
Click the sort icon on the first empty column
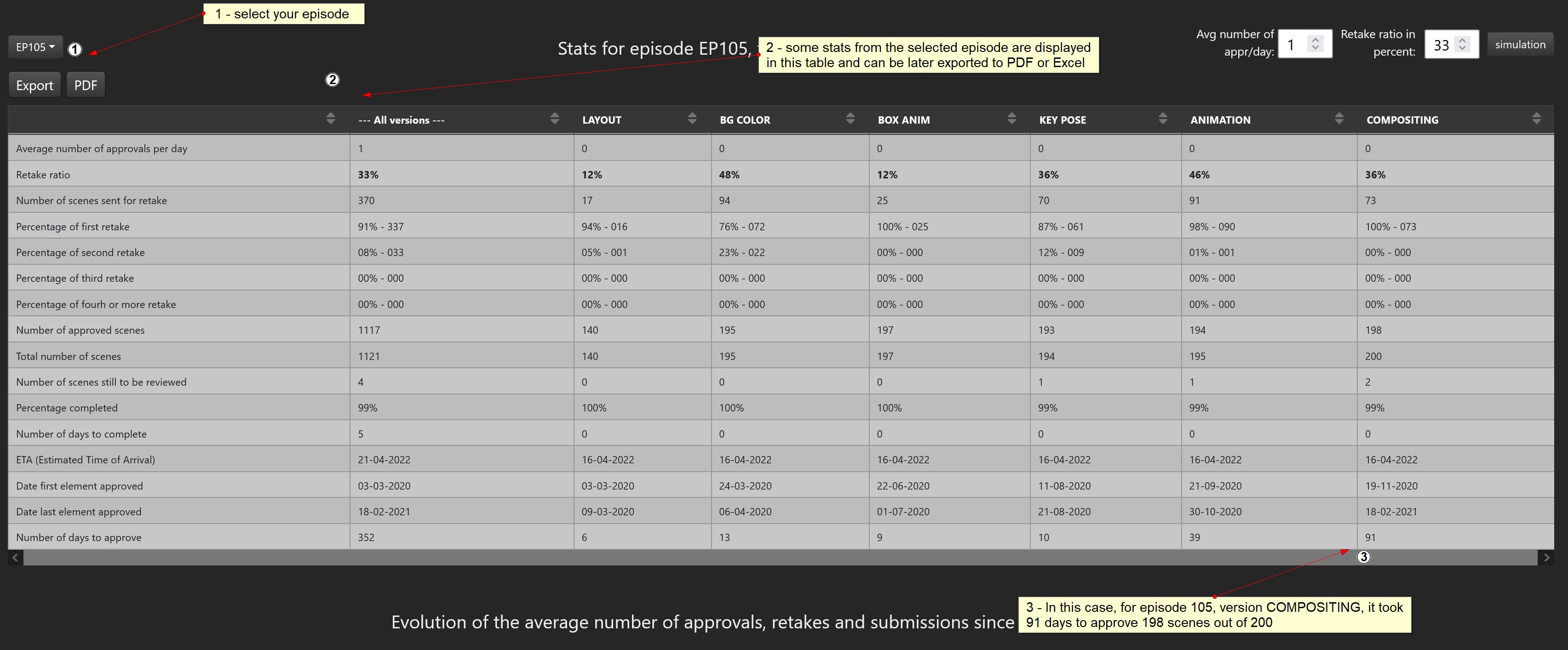(x=331, y=119)
